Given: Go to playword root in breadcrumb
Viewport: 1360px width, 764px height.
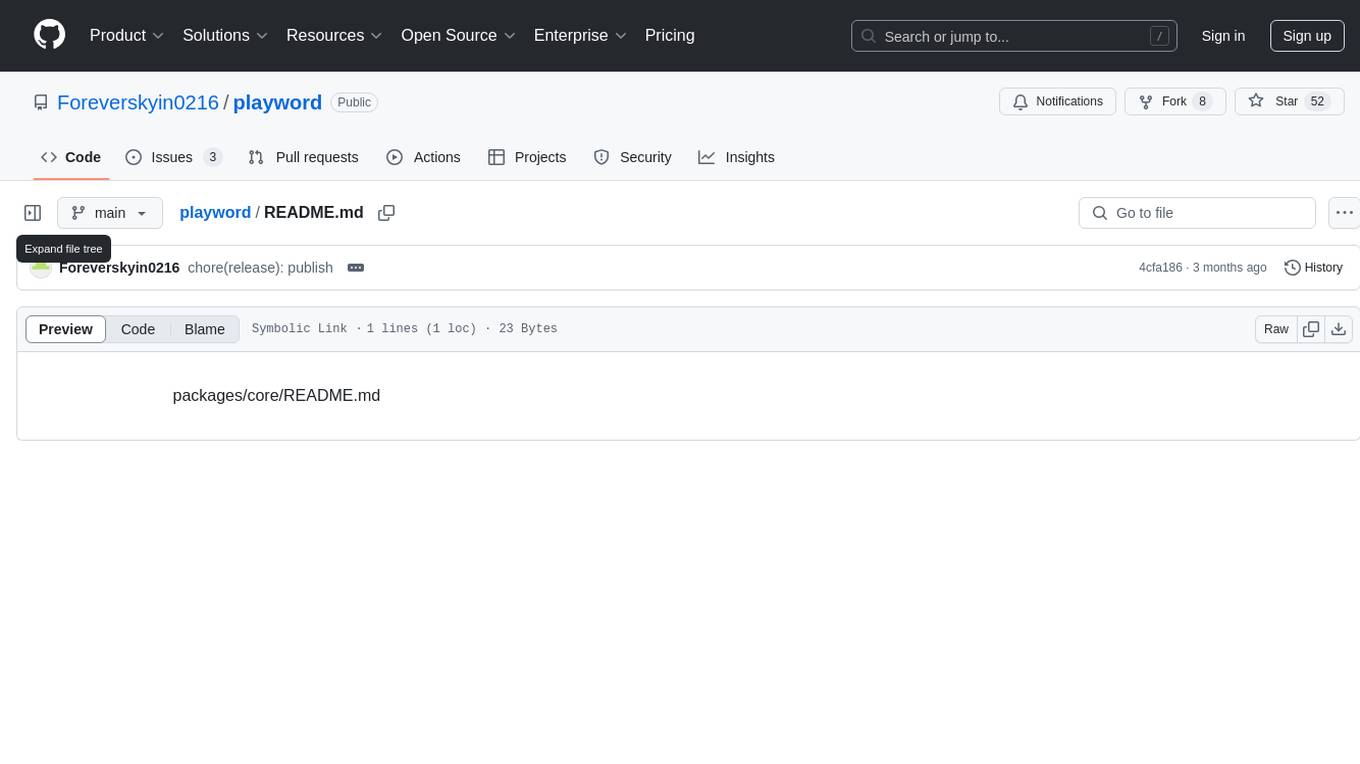Looking at the screenshot, I should tap(215, 213).
